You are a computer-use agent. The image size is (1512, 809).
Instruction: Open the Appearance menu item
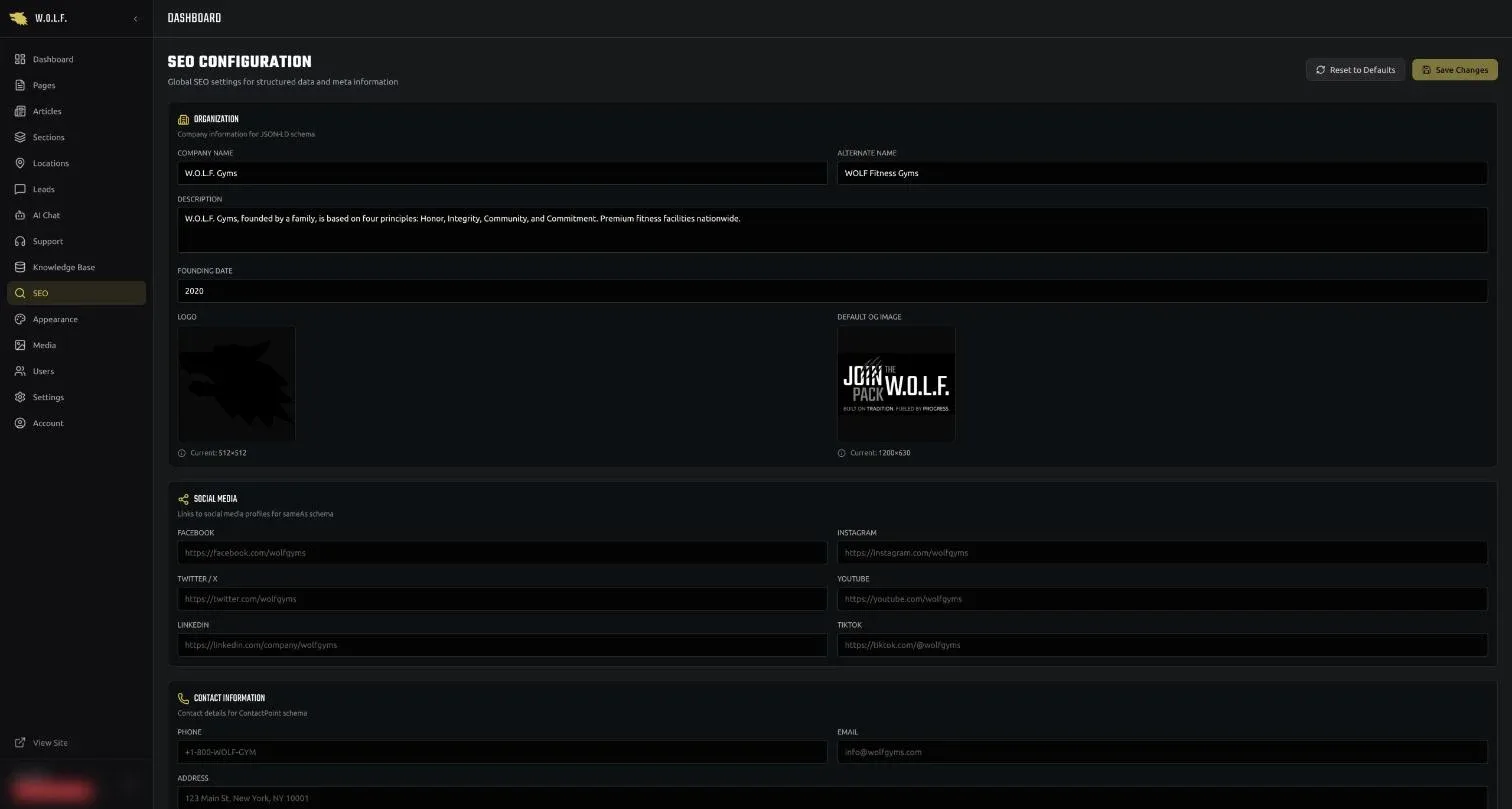(x=76, y=319)
